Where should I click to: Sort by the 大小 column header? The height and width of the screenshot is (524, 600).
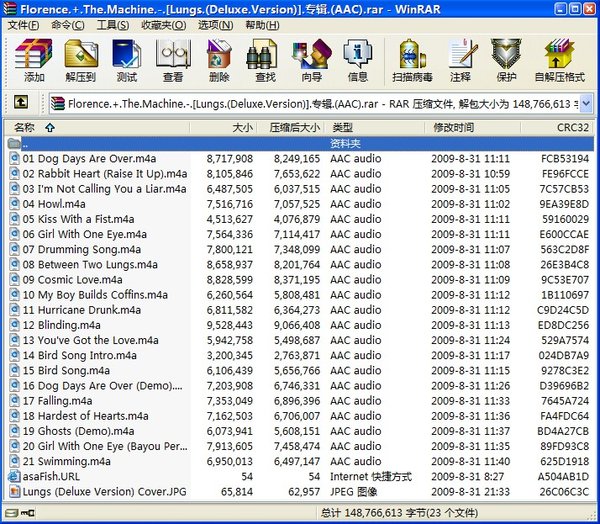(223, 127)
